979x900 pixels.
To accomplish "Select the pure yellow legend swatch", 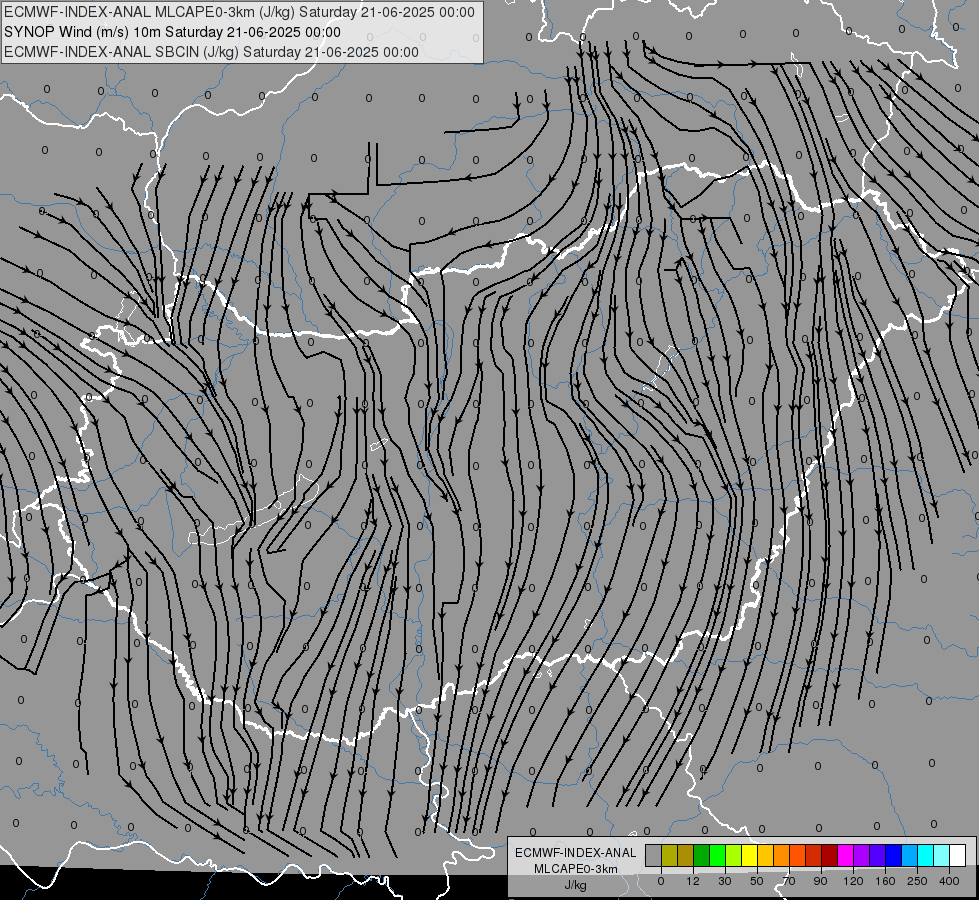I will point(750,855).
